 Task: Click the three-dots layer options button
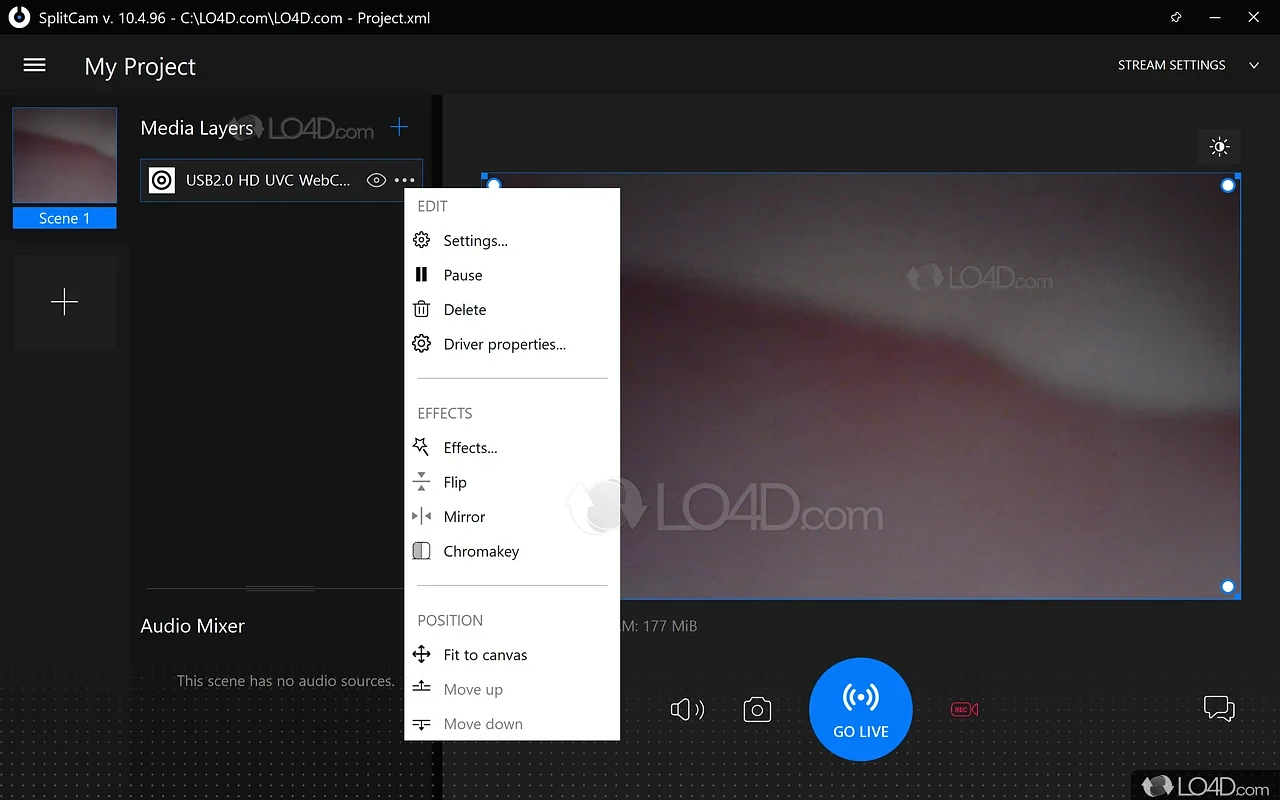(x=404, y=181)
